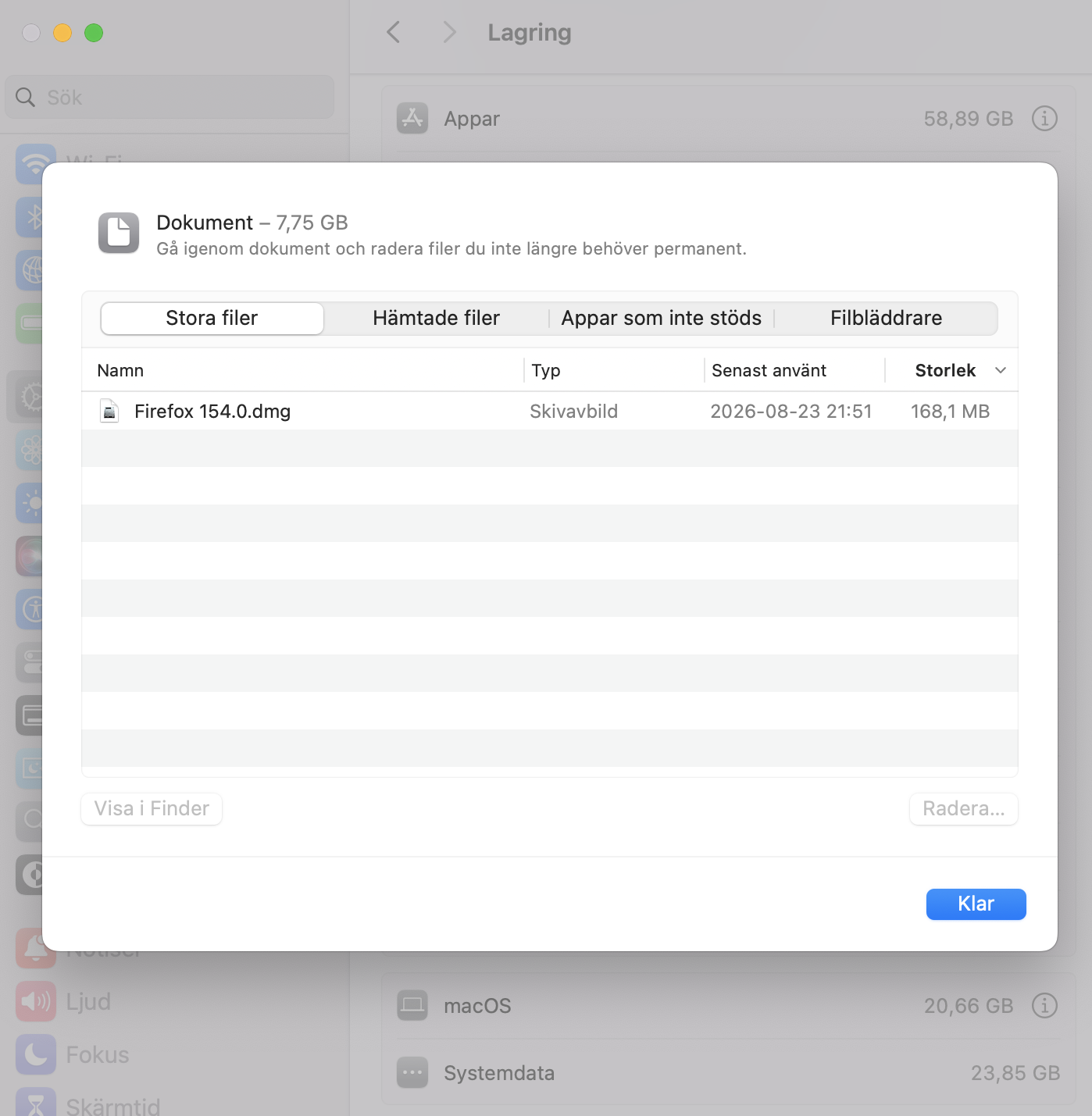This screenshot has height=1116, width=1092.
Task: Switch to the Hämtade filer tab
Action: click(436, 318)
